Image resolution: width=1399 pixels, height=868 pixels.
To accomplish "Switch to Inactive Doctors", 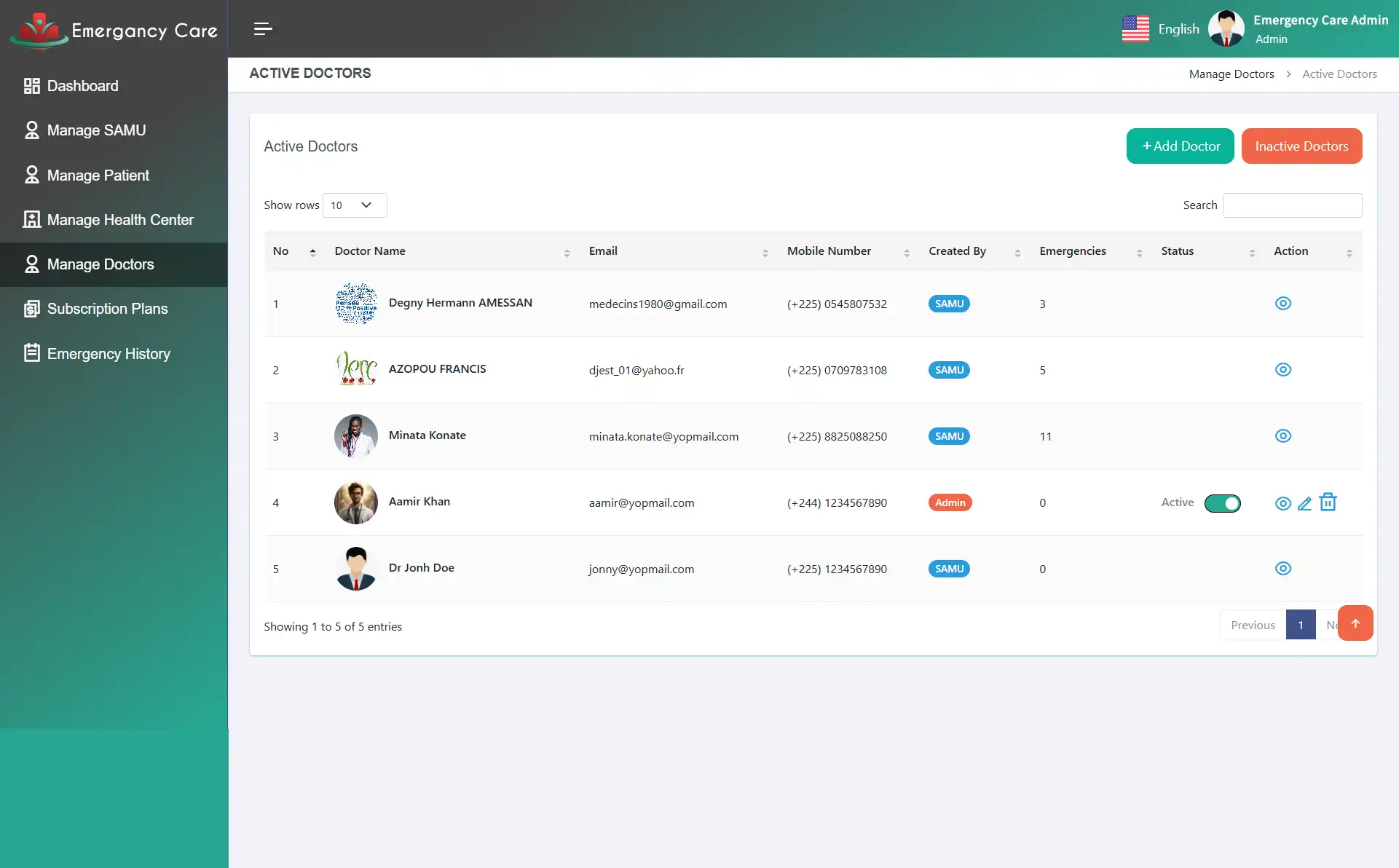I will point(1302,146).
